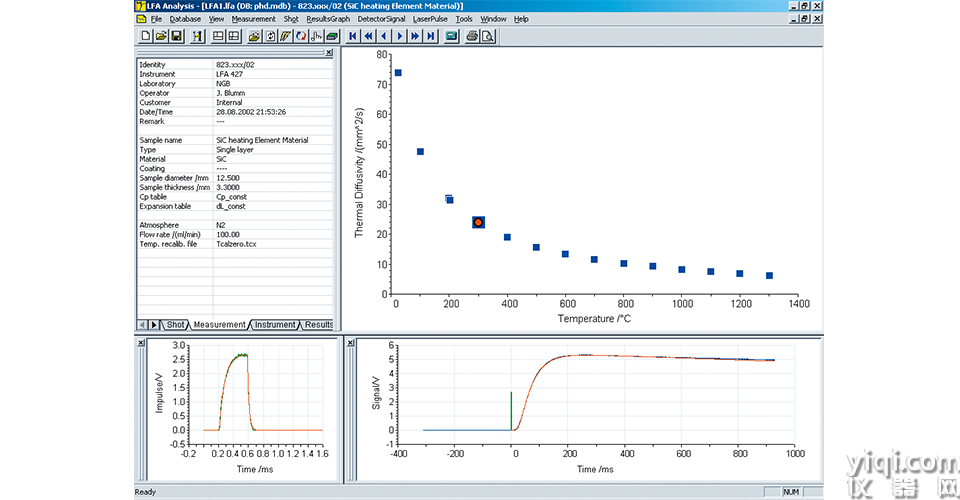Viewport: 960px width, 500px height.
Task: Click the red-blue circular arrows icon
Action: pyautogui.click(x=301, y=36)
